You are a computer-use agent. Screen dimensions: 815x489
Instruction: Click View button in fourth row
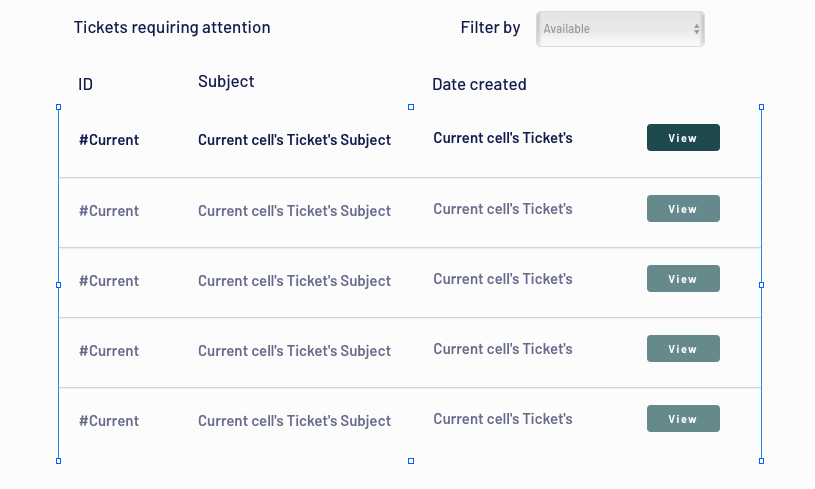(x=683, y=349)
